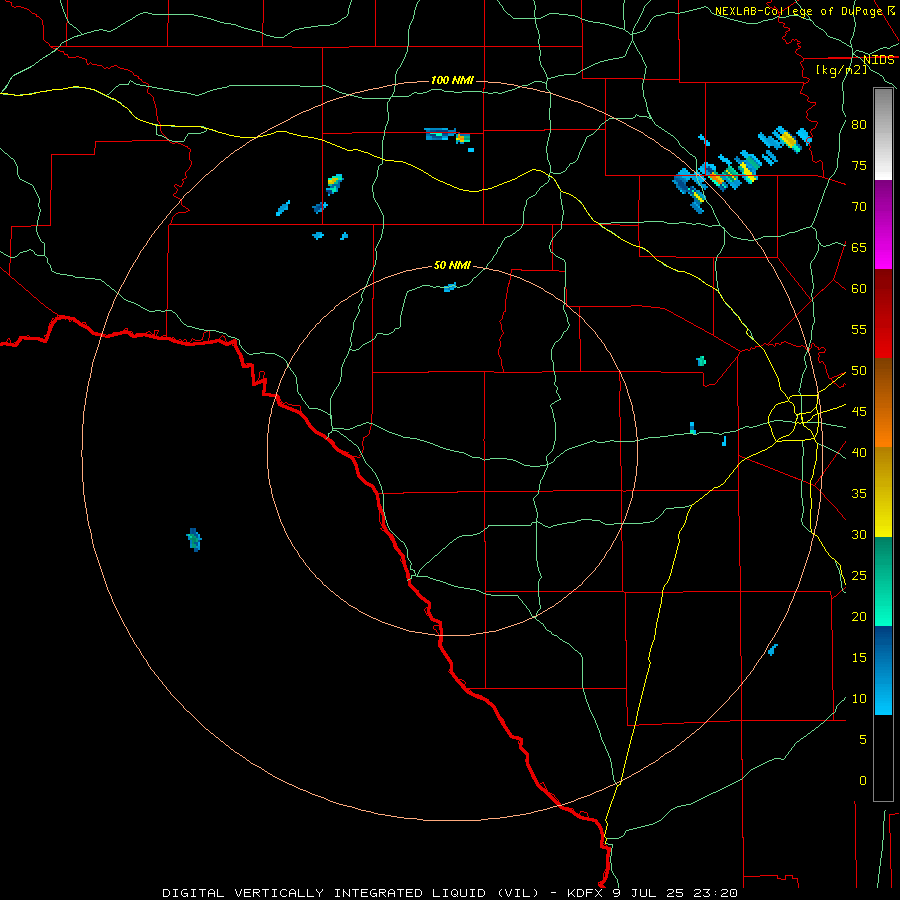Select the orange-brown segment of the VIL color bar
900x900 pixels.
[x=883, y=403]
